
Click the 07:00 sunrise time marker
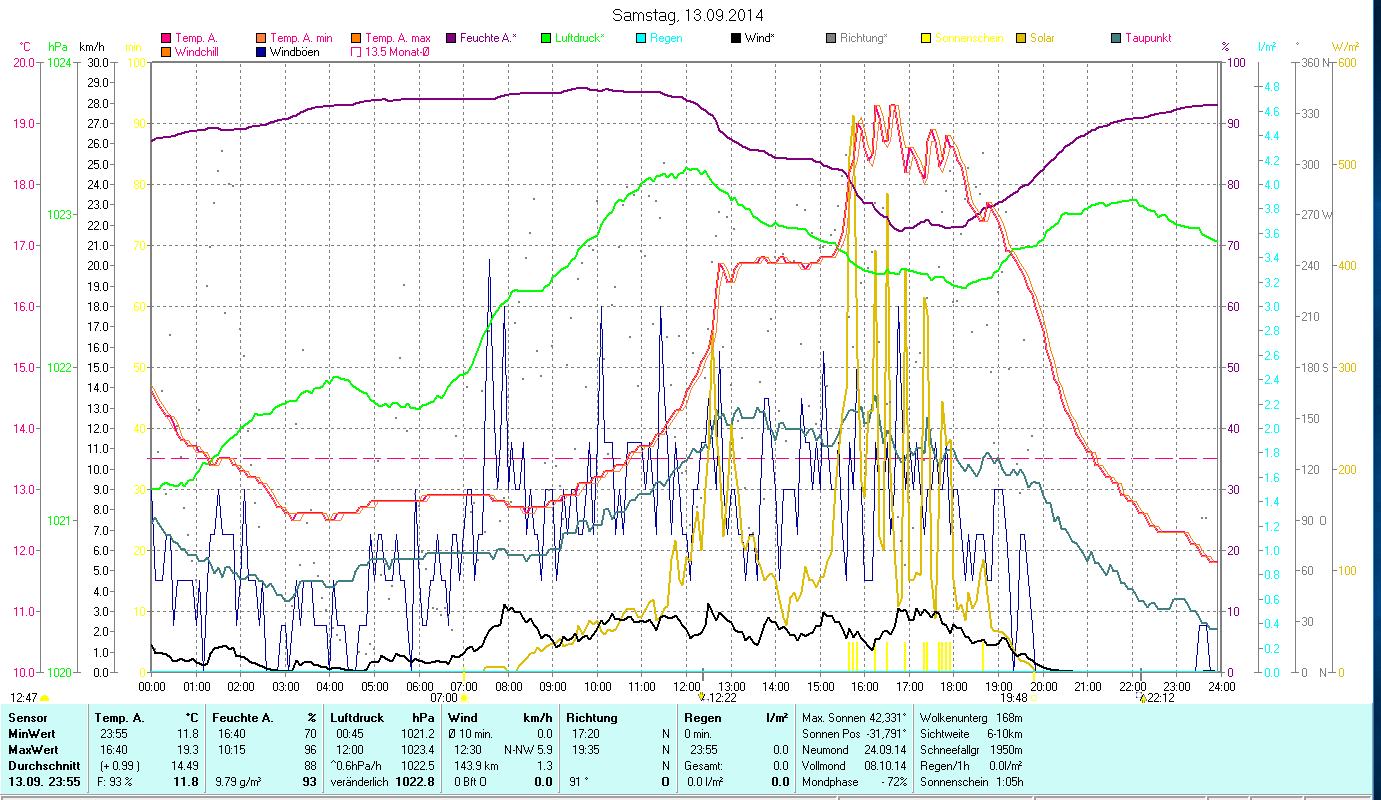[443, 697]
